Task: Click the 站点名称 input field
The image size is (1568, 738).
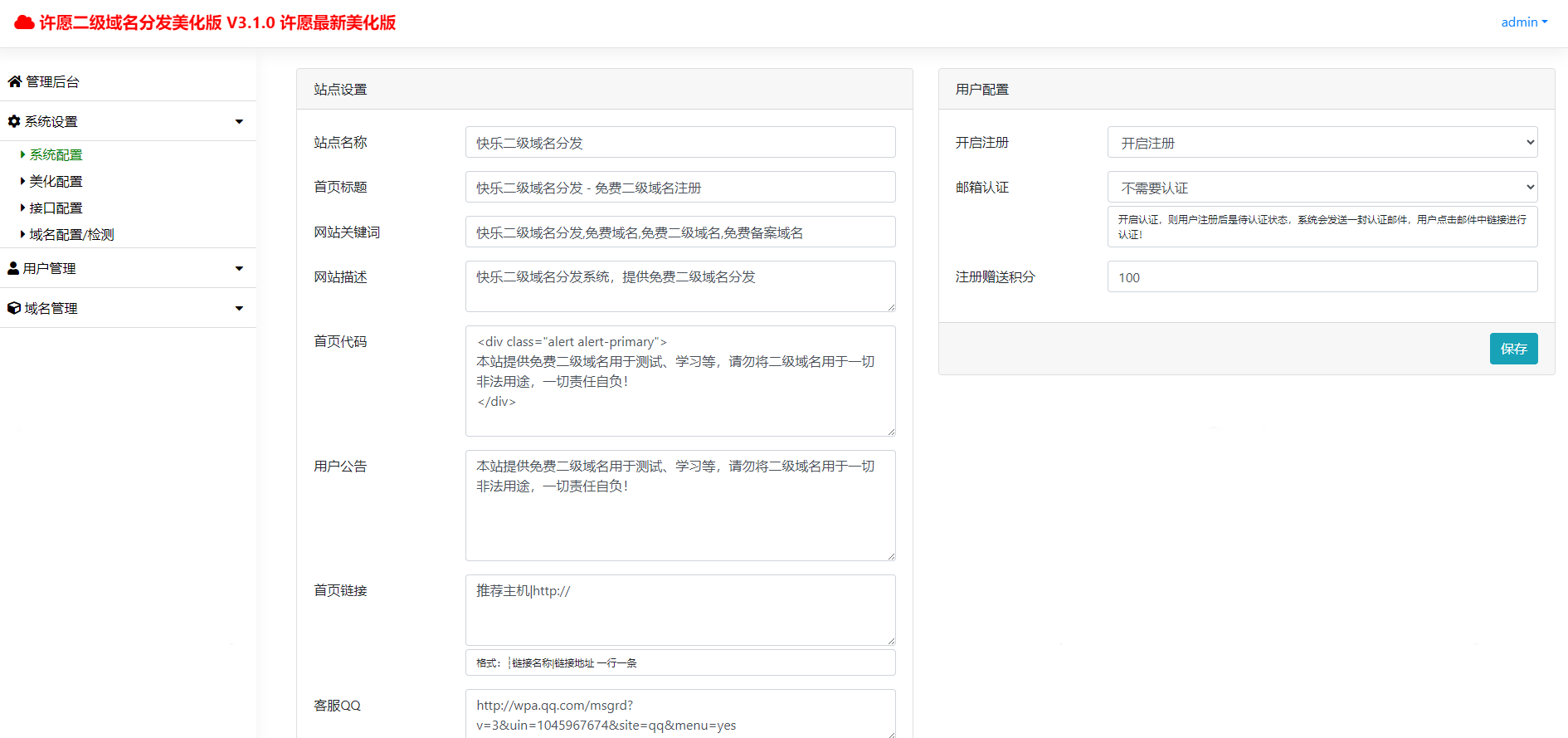Action: tap(680, 142)
